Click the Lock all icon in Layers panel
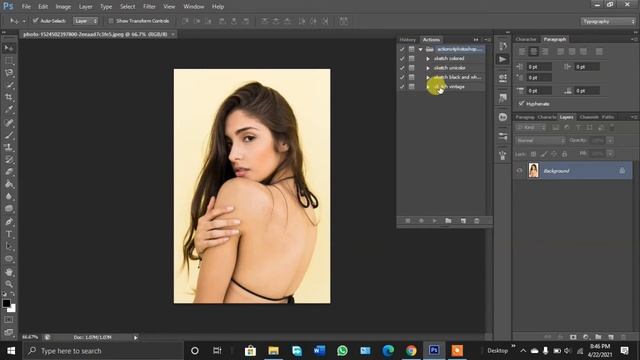This screenshot has width=640, height=360. click(x=564, y=154)
